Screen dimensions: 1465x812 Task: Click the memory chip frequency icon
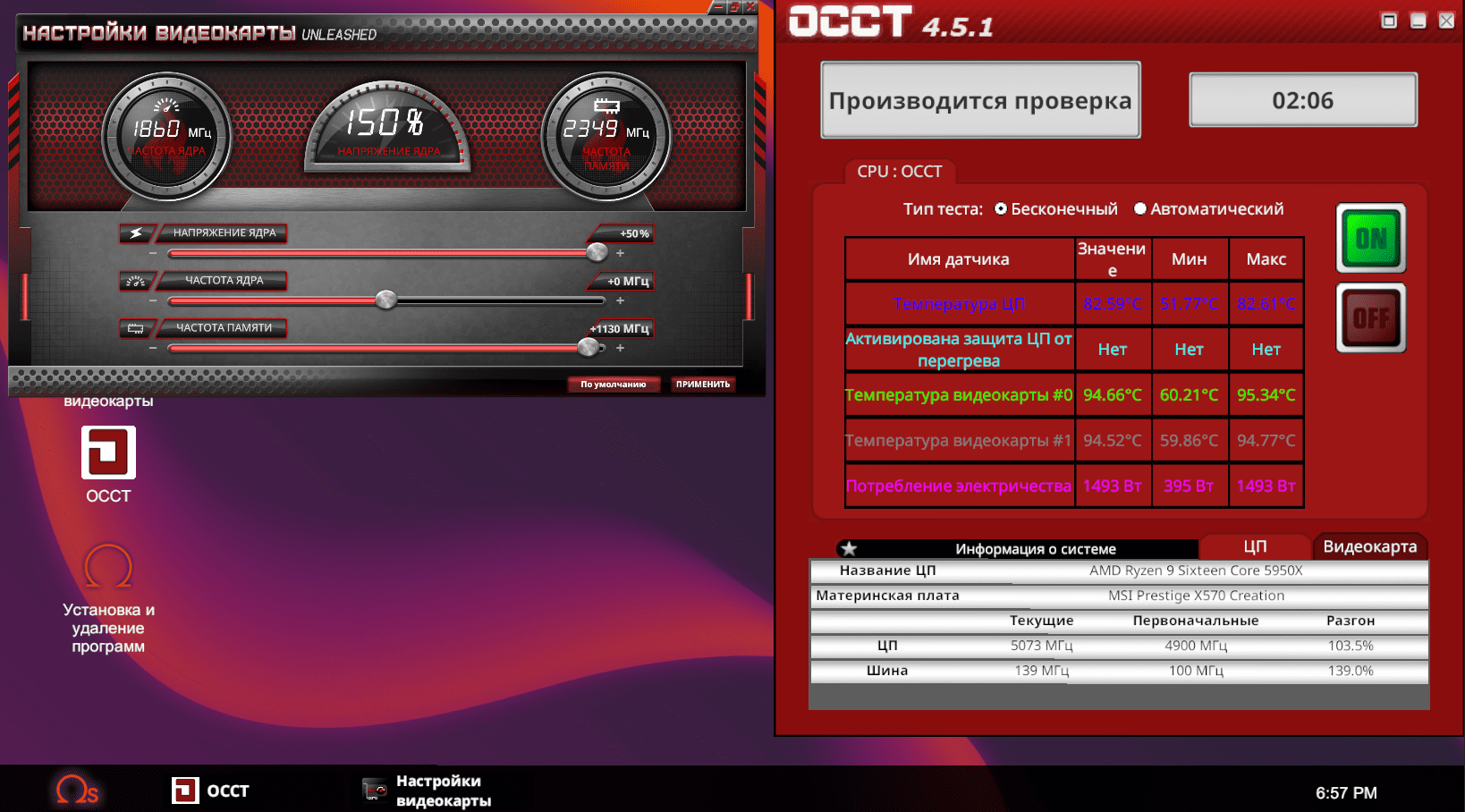(136, 328)
